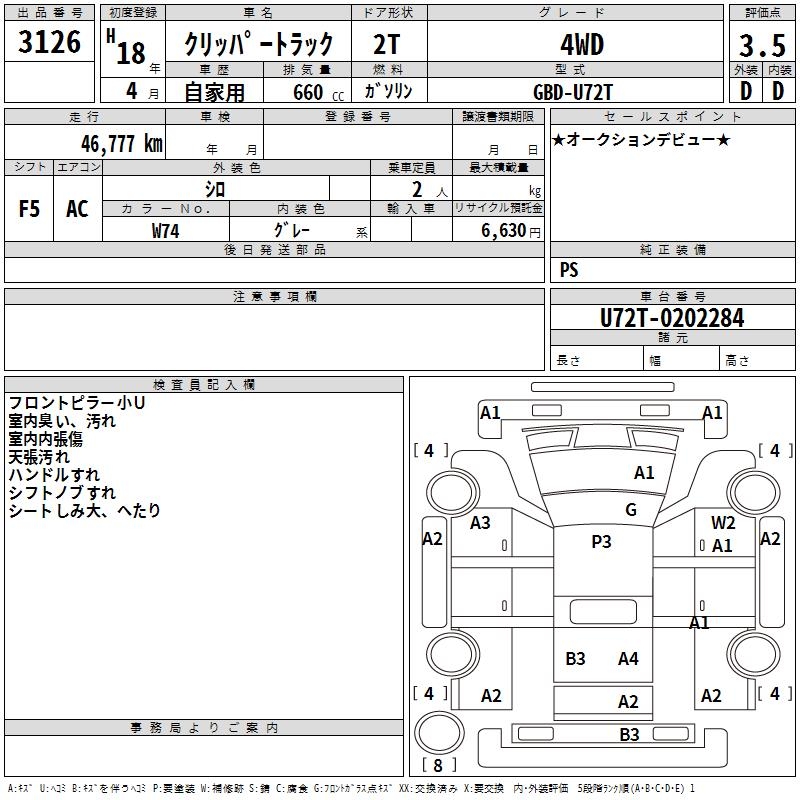Select the W2 repair mark on diagram

[723, 522]
